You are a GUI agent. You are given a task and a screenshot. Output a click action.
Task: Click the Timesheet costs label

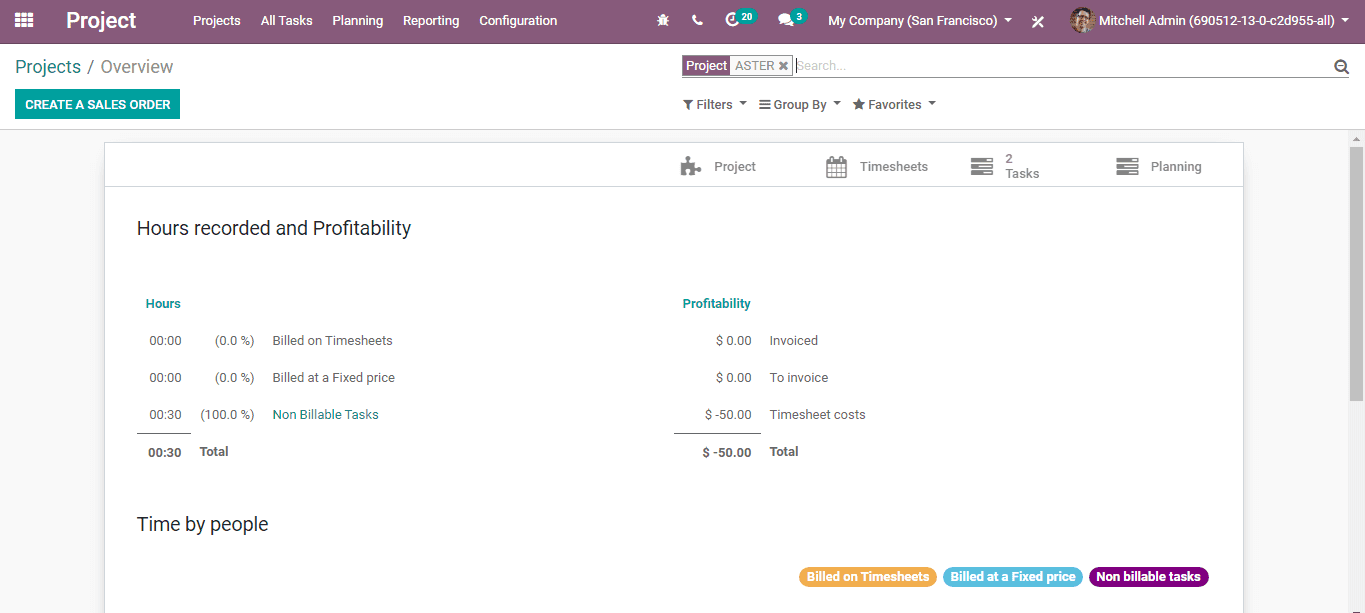[818, 415]
